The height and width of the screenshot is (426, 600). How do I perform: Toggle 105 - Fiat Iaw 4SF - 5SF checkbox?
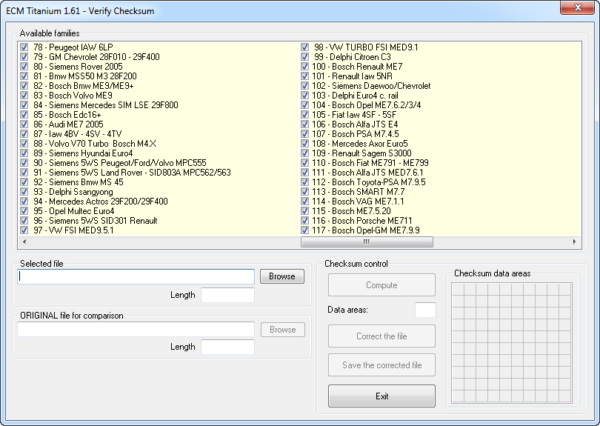[x=305, y=114]
